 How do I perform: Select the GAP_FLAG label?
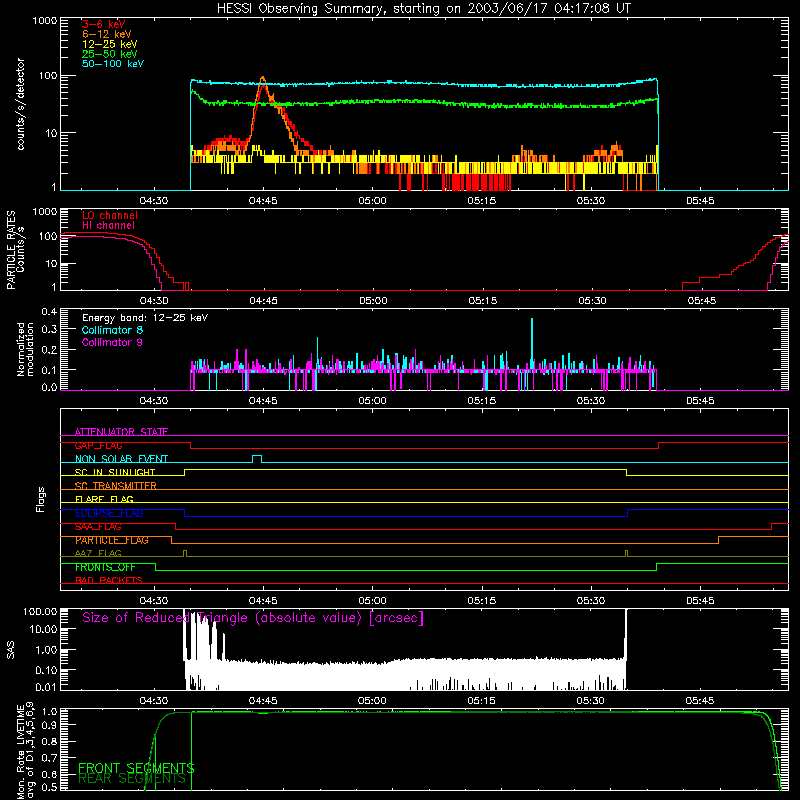[x=98, y=445]
